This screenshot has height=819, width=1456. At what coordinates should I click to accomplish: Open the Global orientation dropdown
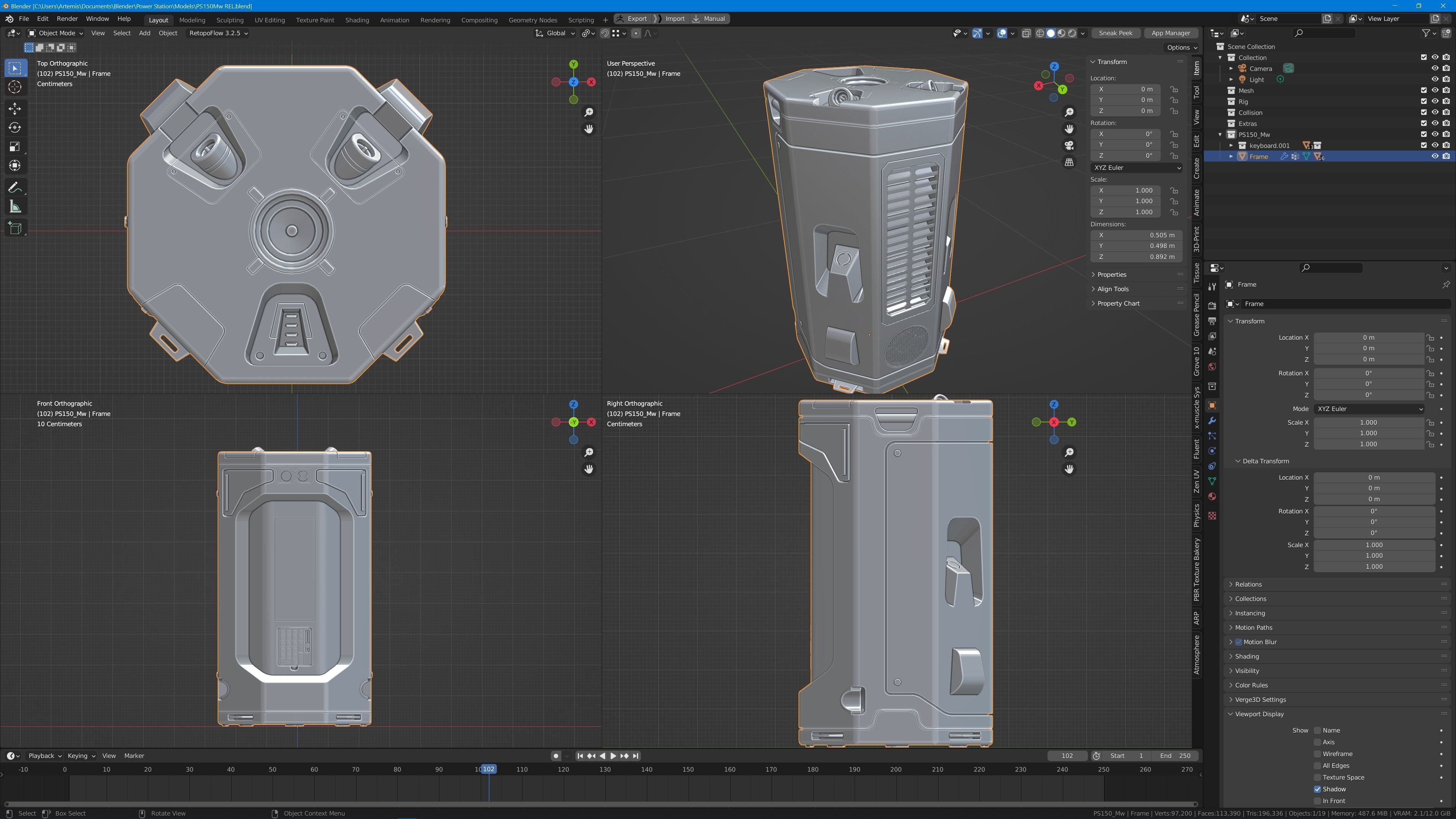point(555,33)
